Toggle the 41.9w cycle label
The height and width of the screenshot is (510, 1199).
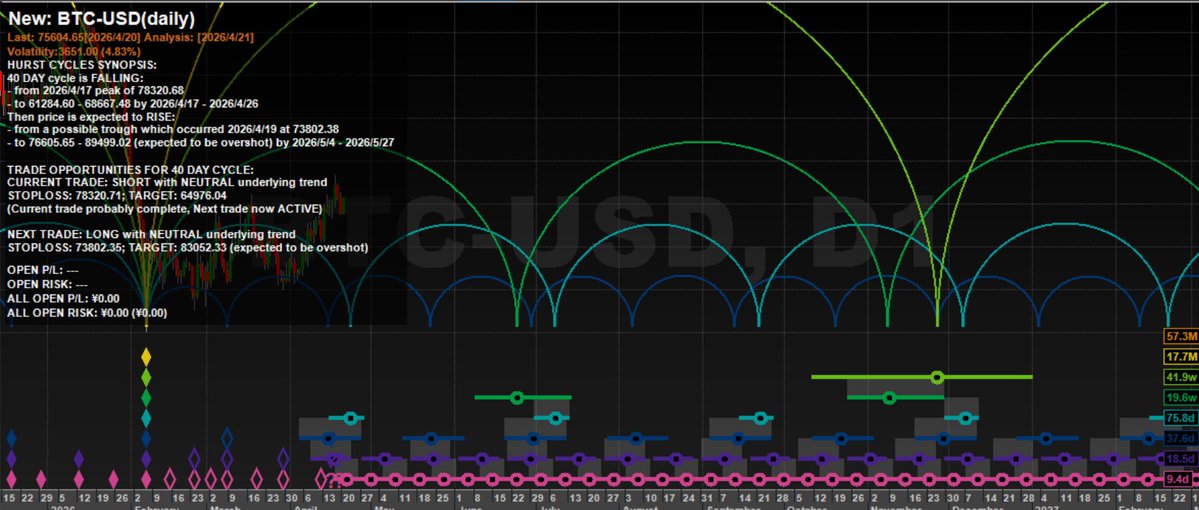click(1181, 377)
